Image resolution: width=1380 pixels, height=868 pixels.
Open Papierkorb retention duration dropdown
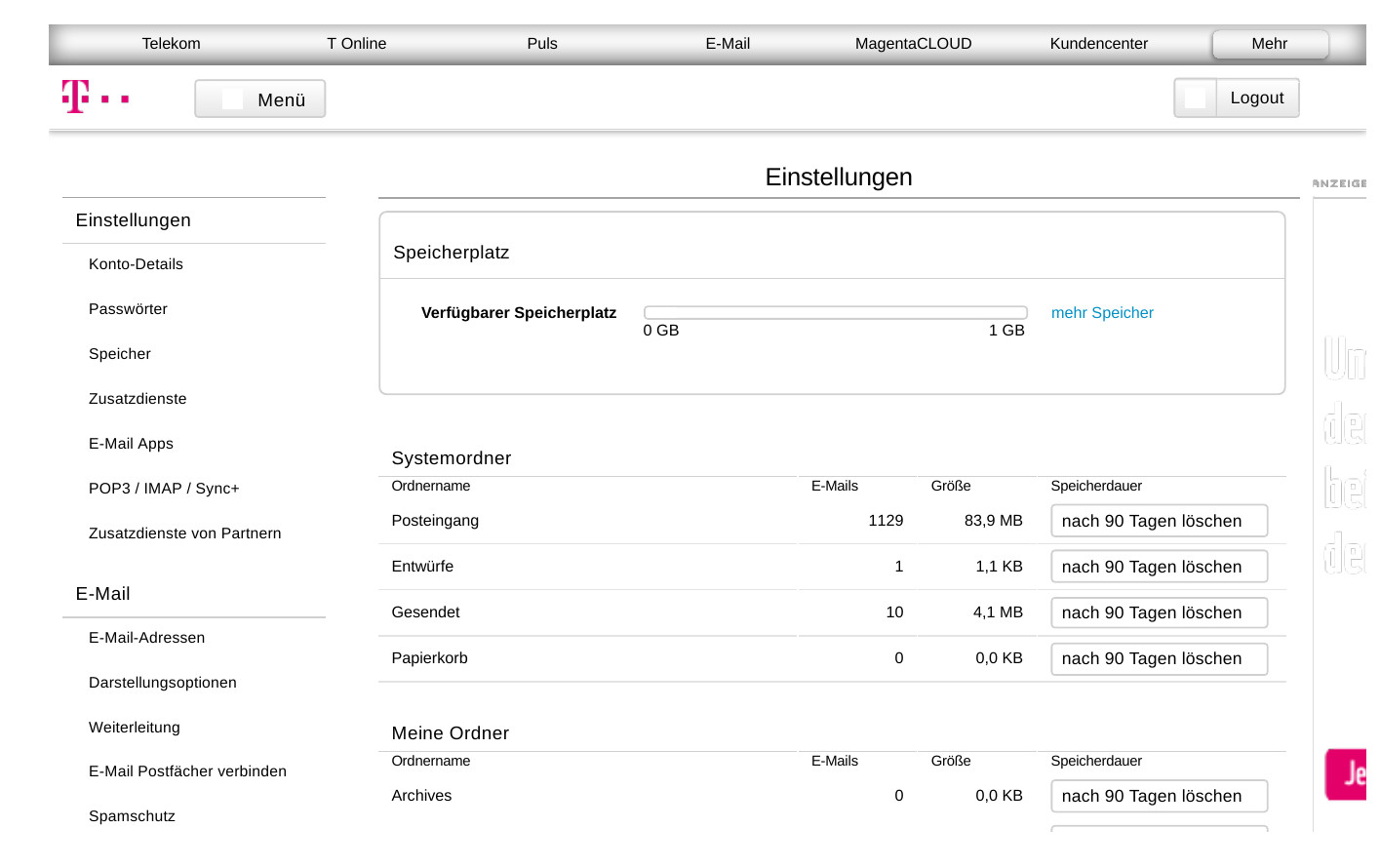click(1159, 659)
